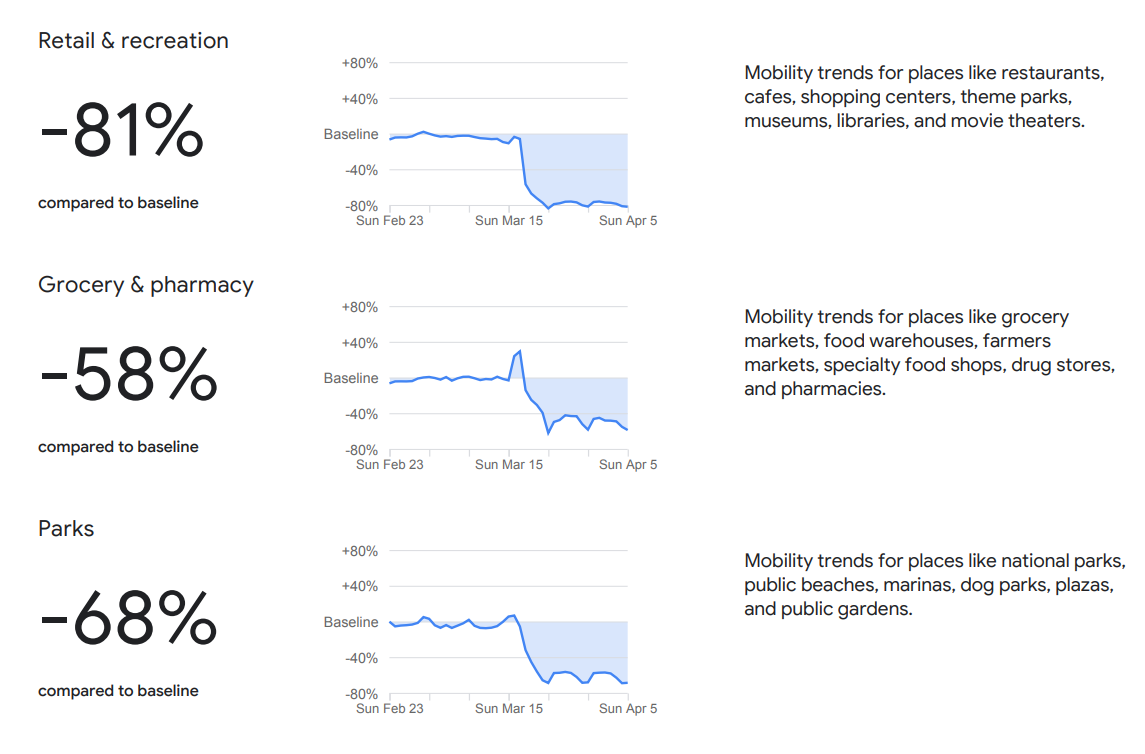The image size is (1145, 754).
Task: Click +40% label on grocery chart
Action: 359,343
